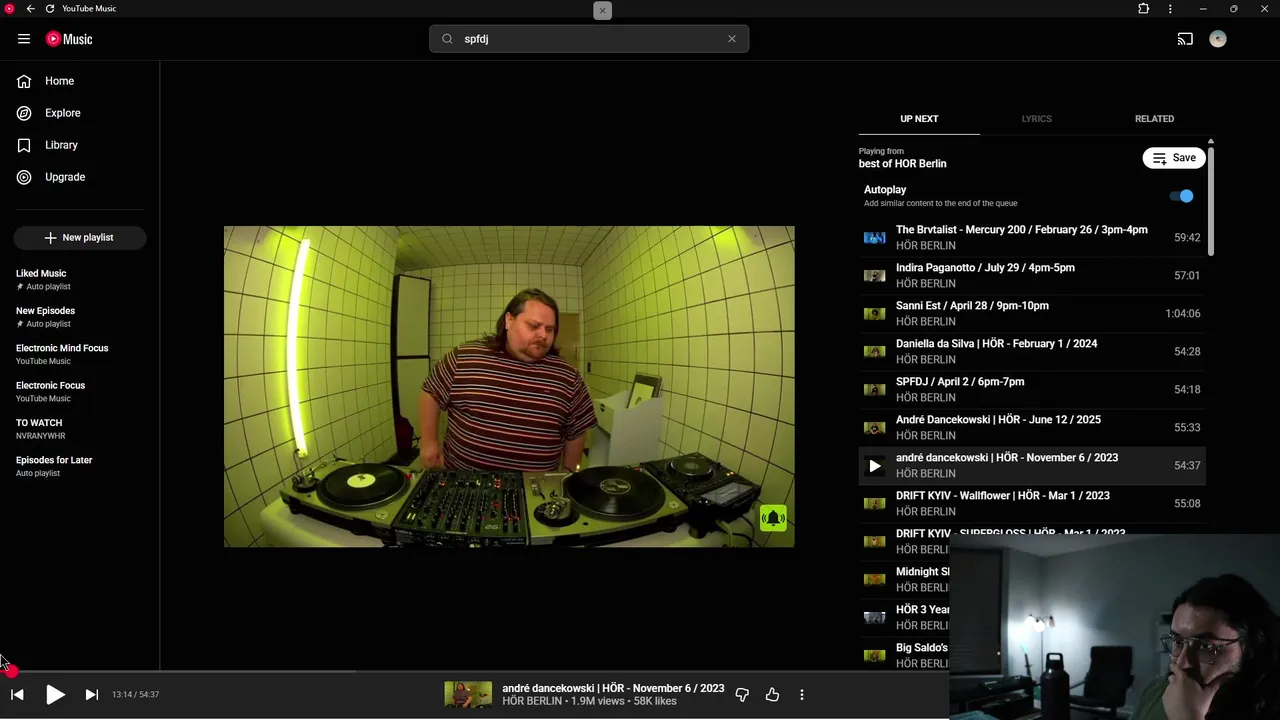Play The Brvtalist Mercury 200 set
The image size is (1280, 720).
pos(1032,237)
